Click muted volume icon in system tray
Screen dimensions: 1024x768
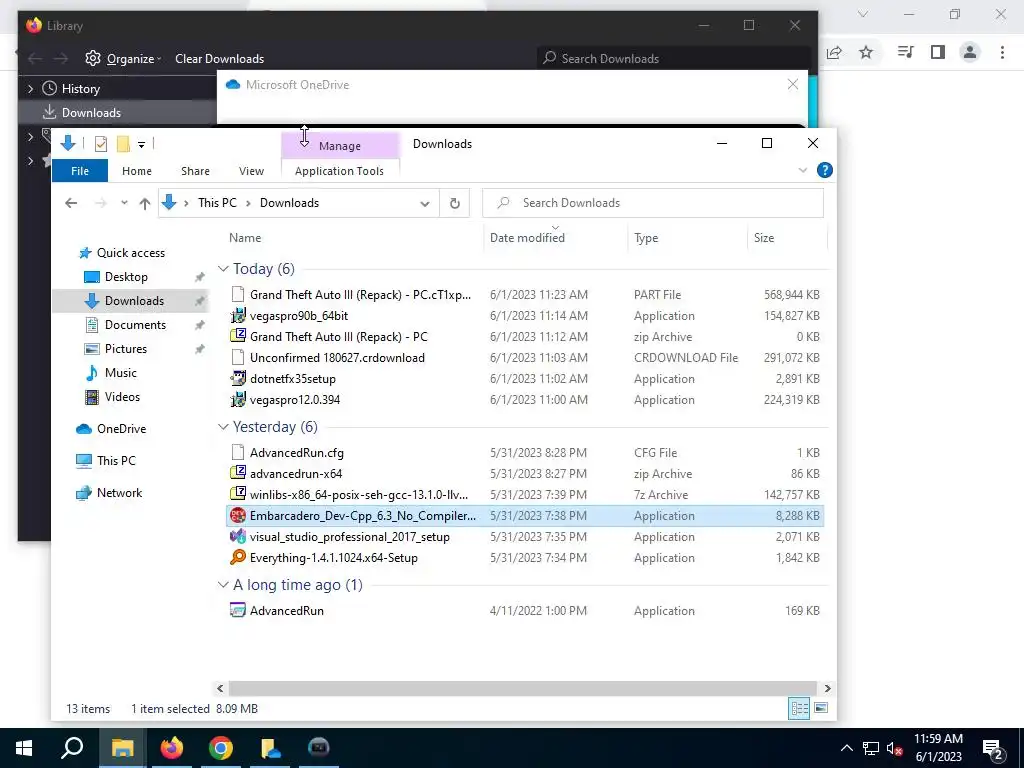(x=894, y=748)
